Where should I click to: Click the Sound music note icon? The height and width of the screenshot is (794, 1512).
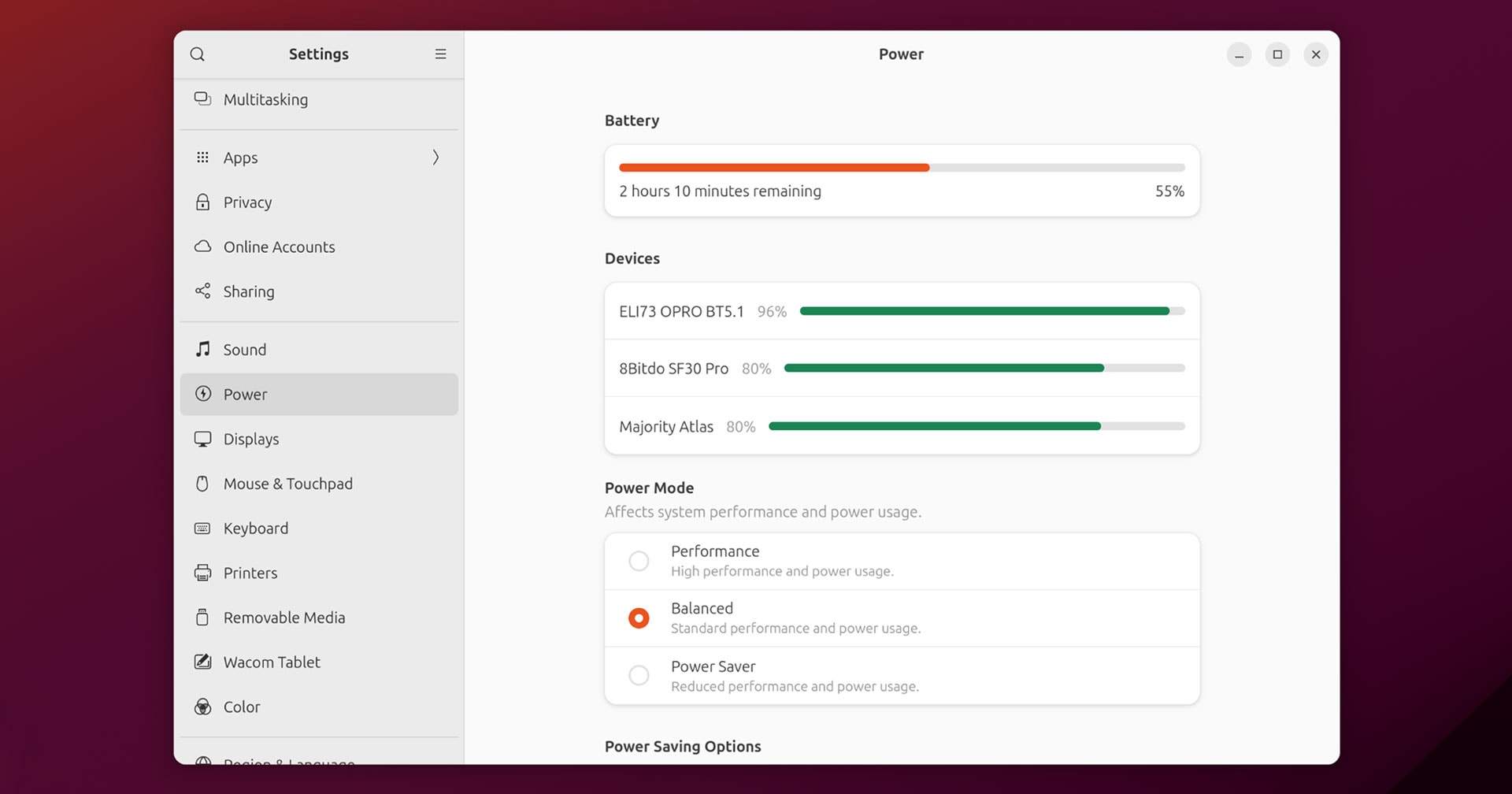click(202, 349)
